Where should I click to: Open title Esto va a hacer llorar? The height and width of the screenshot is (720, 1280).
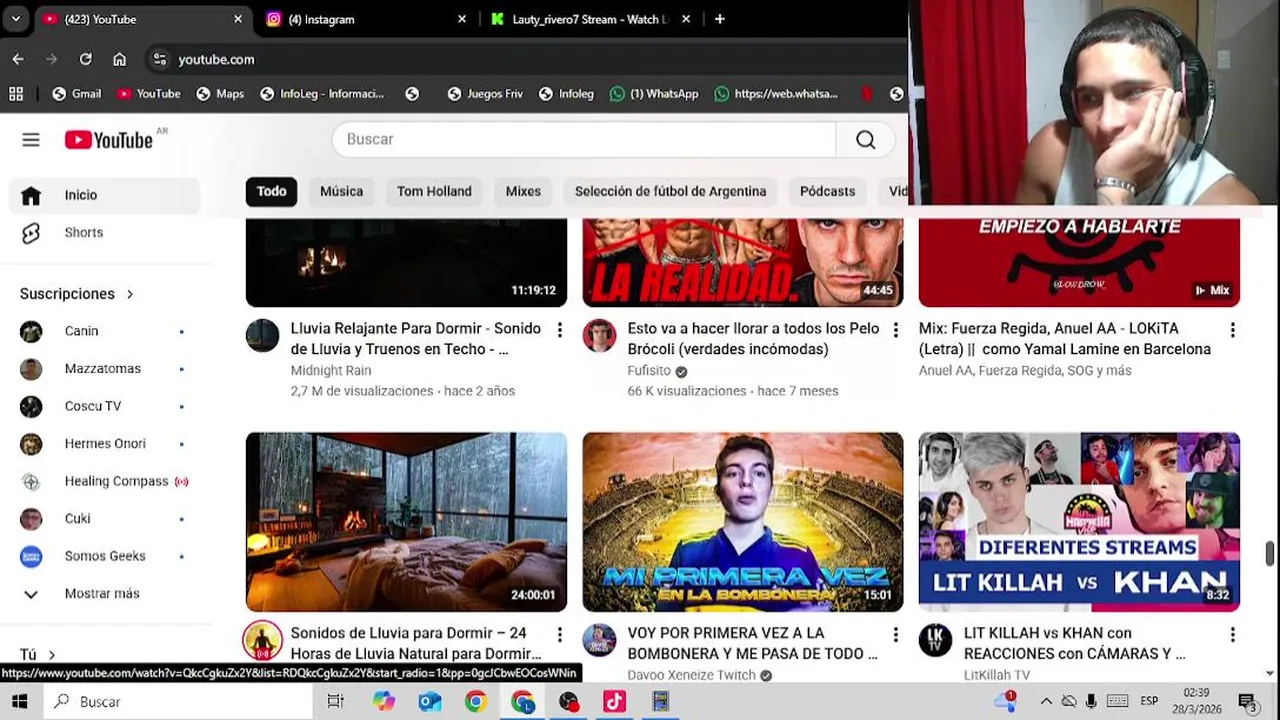753,339
